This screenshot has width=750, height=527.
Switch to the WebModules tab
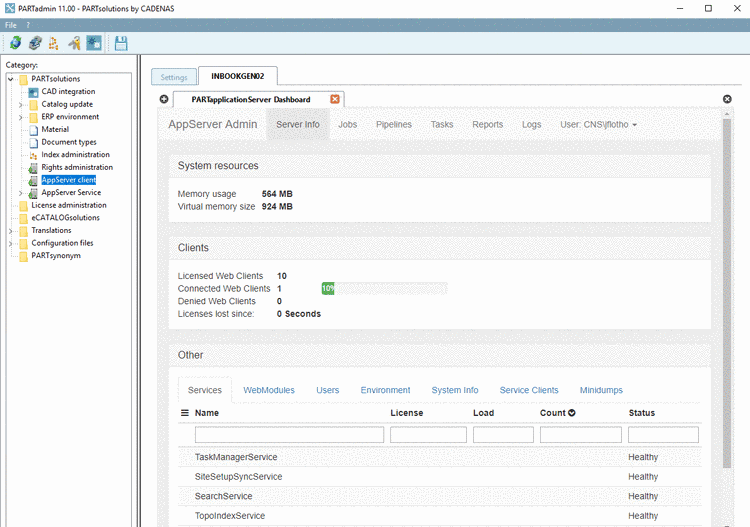(269, 390)
